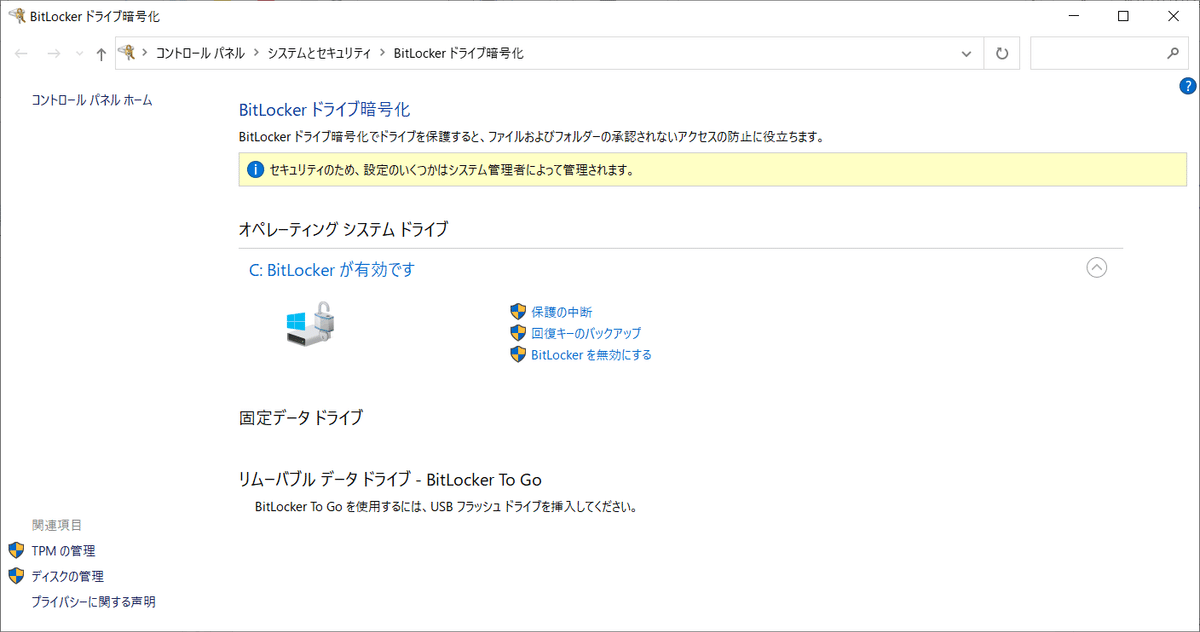Click the blue information icon in yellow banner
Viewport: 1200px width, 632px height.
coord(254,170)
